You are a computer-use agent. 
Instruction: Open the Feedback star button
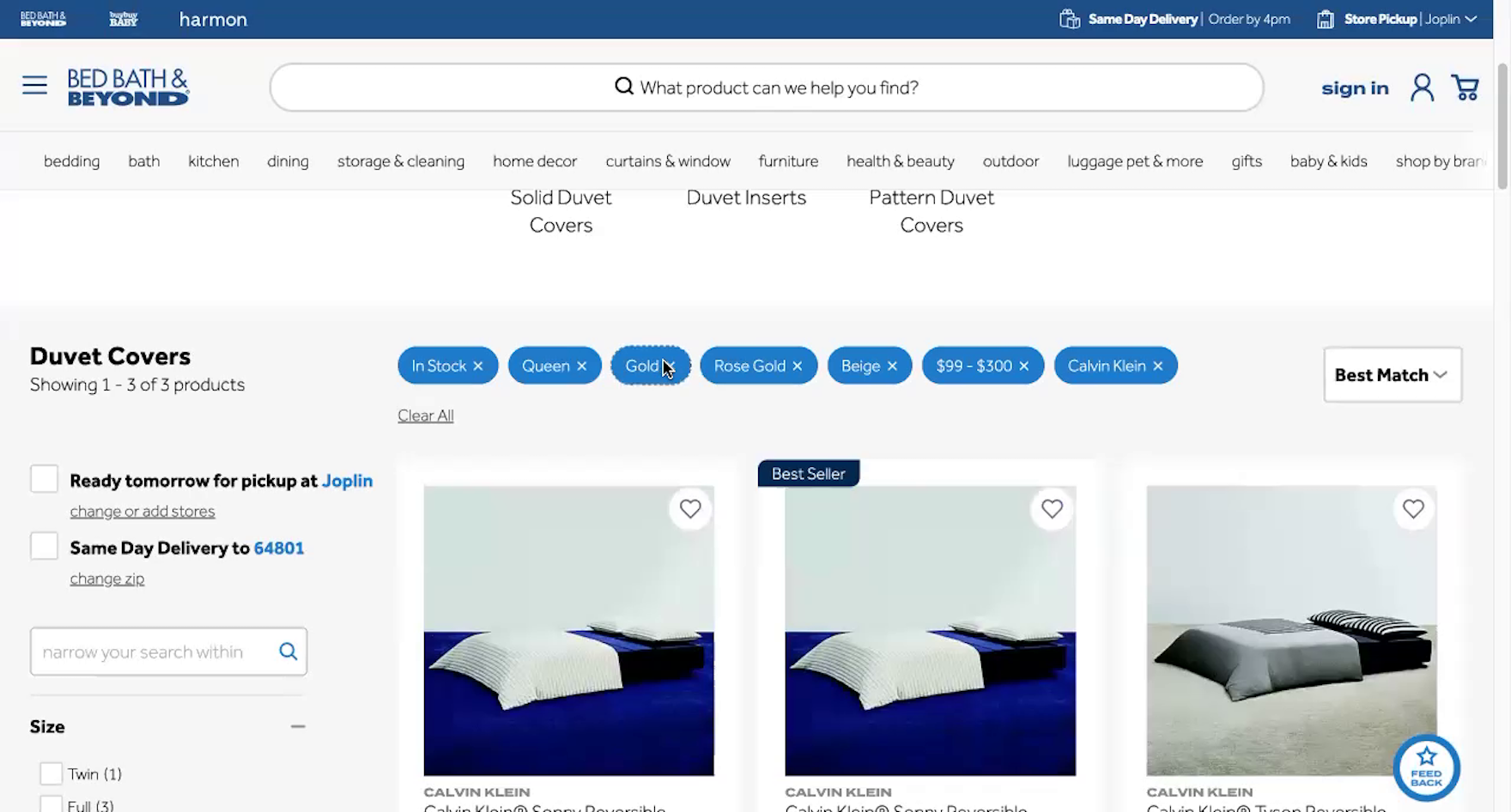point(1426,767)
